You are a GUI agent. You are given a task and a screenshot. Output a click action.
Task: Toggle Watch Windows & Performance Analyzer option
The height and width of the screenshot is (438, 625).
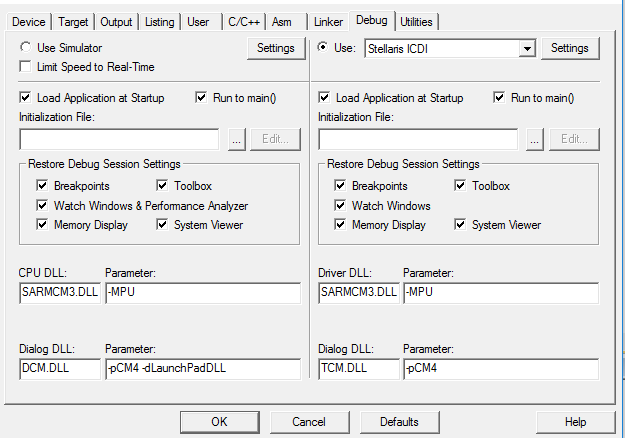click(42, 205)
